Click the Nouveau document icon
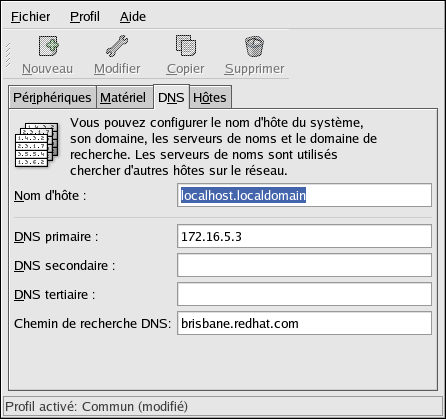Image resolution: width=446 pixels, height=419 pixels. pyautogui.click(x=49, y=46)
